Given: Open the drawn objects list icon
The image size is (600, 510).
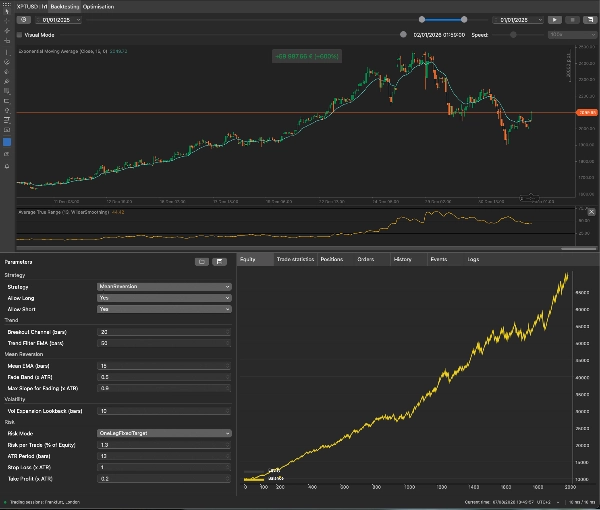Looking at the screenshot, I should [7, 154].
